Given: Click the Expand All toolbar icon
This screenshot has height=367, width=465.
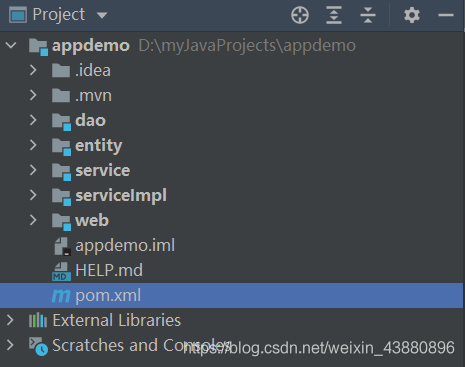Looking at the screenshot, I should 334,15.
